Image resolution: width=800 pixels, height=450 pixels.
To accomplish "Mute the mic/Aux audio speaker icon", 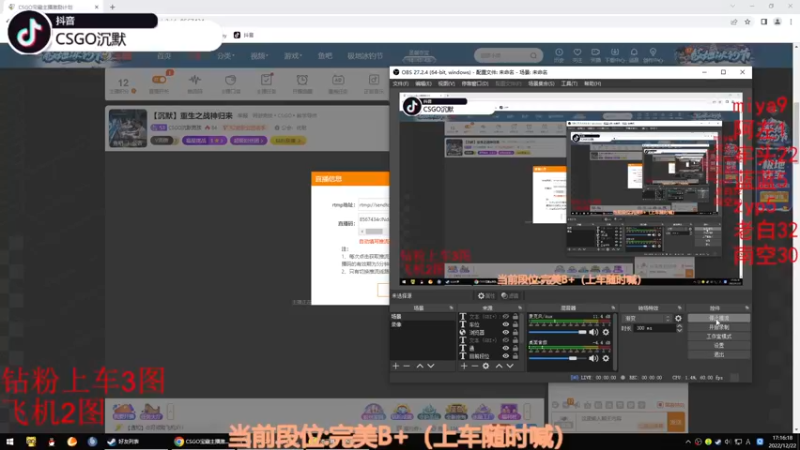I will point(593,332).
